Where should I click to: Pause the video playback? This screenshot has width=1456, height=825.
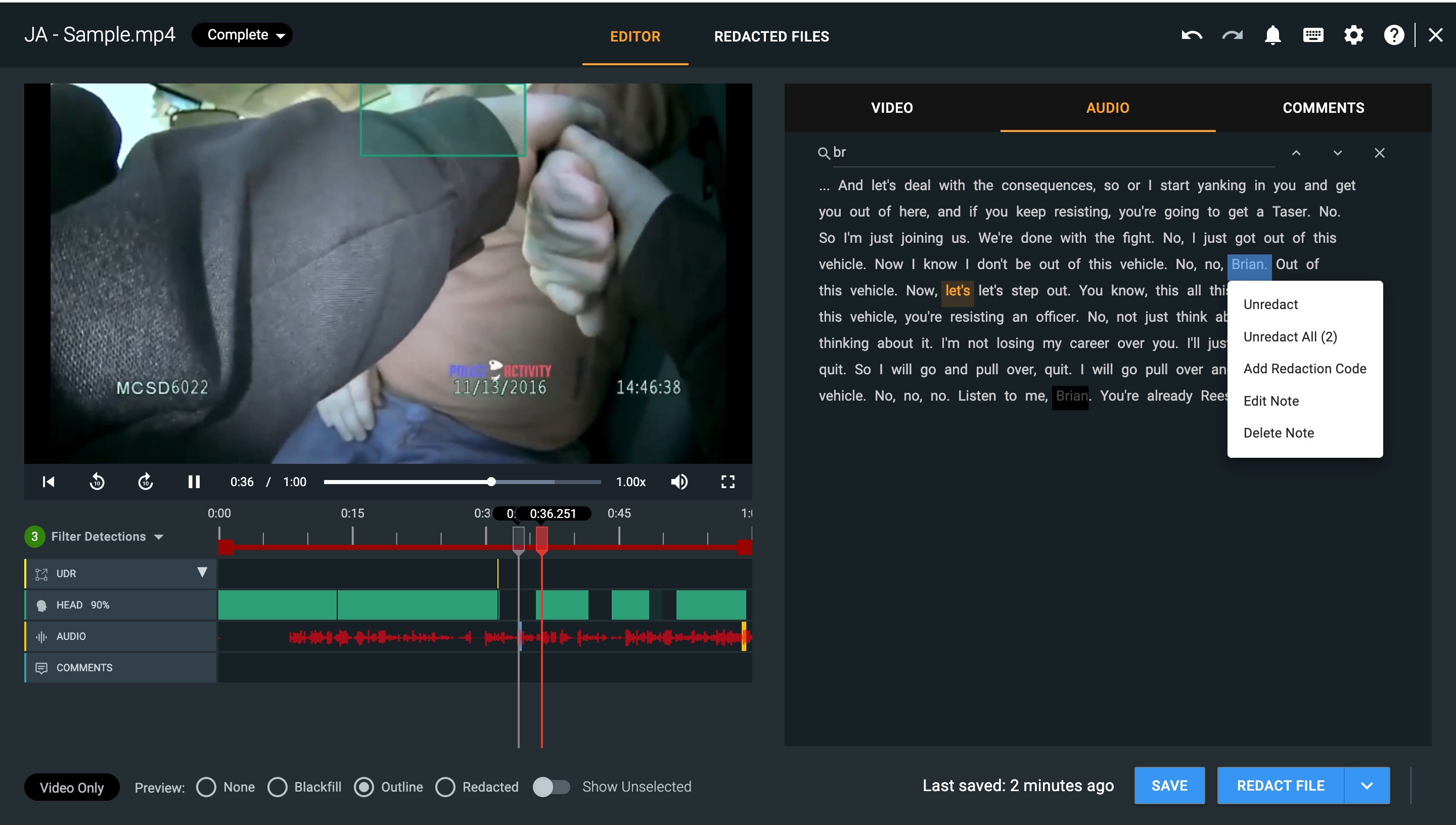pyautogui.click(x=194, y=482)
